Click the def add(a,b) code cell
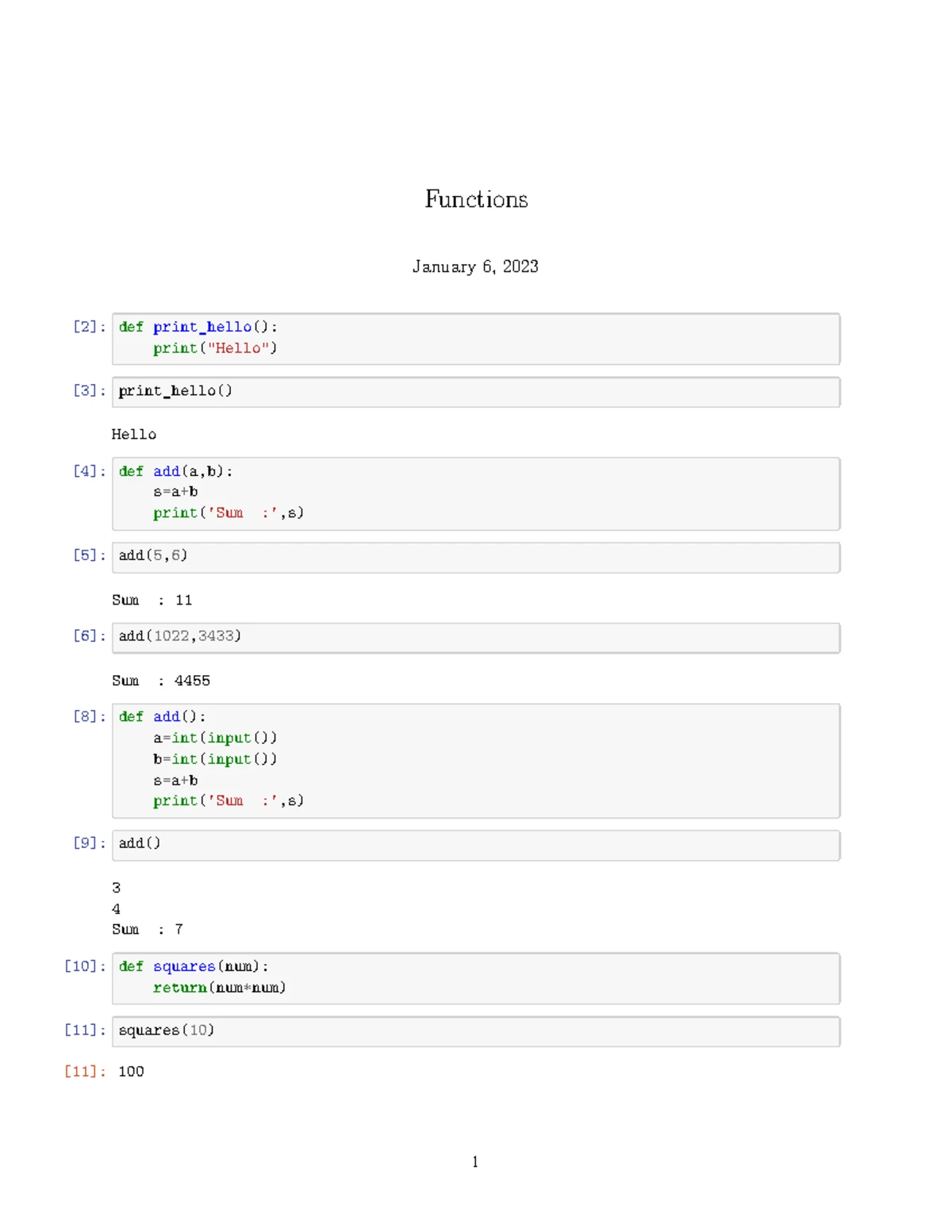 click(476, 493)
